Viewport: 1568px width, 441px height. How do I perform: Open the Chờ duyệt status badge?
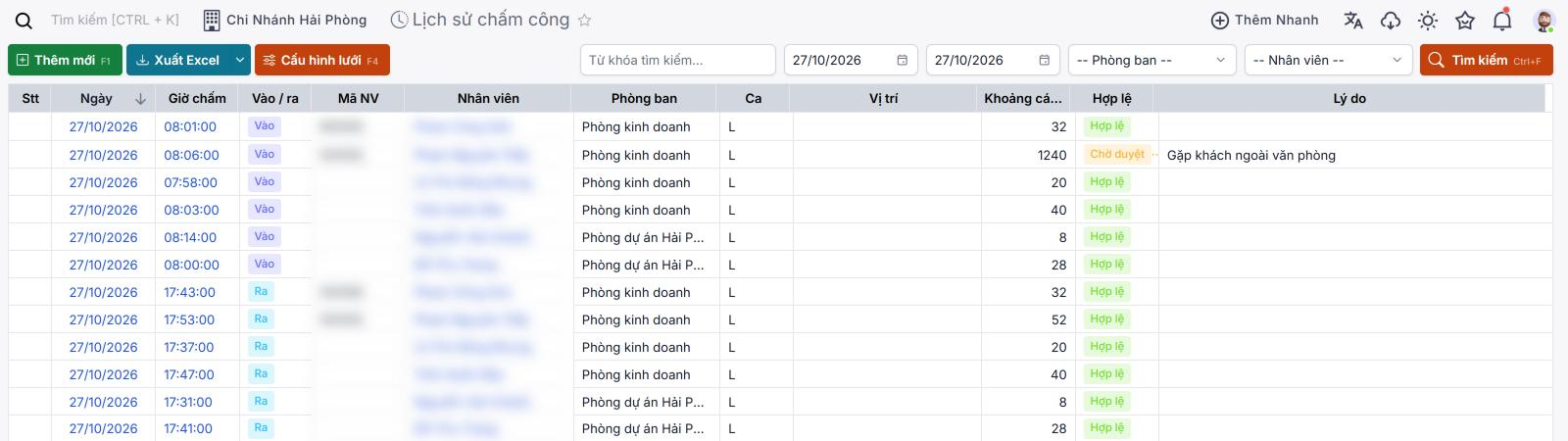click(1117, 154)
